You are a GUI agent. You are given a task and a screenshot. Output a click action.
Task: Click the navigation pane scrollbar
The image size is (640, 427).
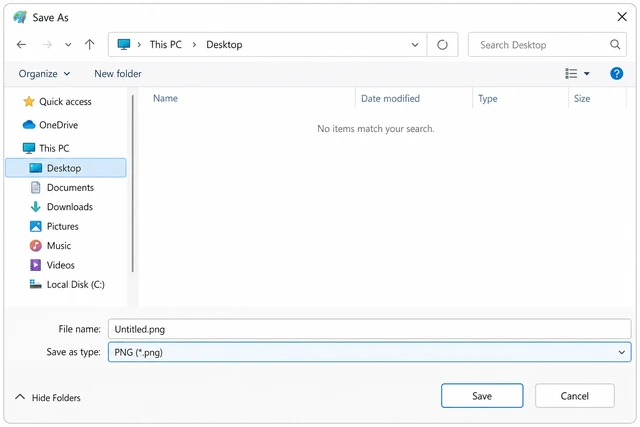pyautogui.click(x=132, y=184)
